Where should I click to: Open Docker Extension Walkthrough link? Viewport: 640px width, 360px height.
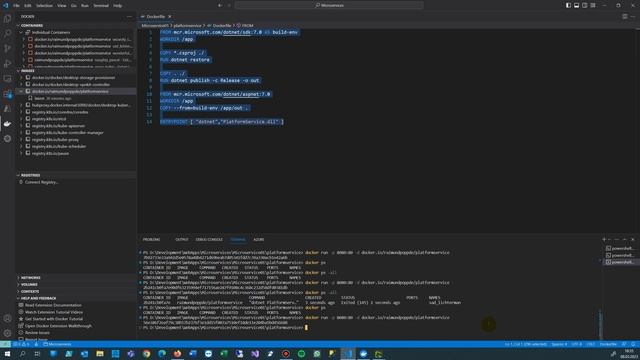pos(58,326)
